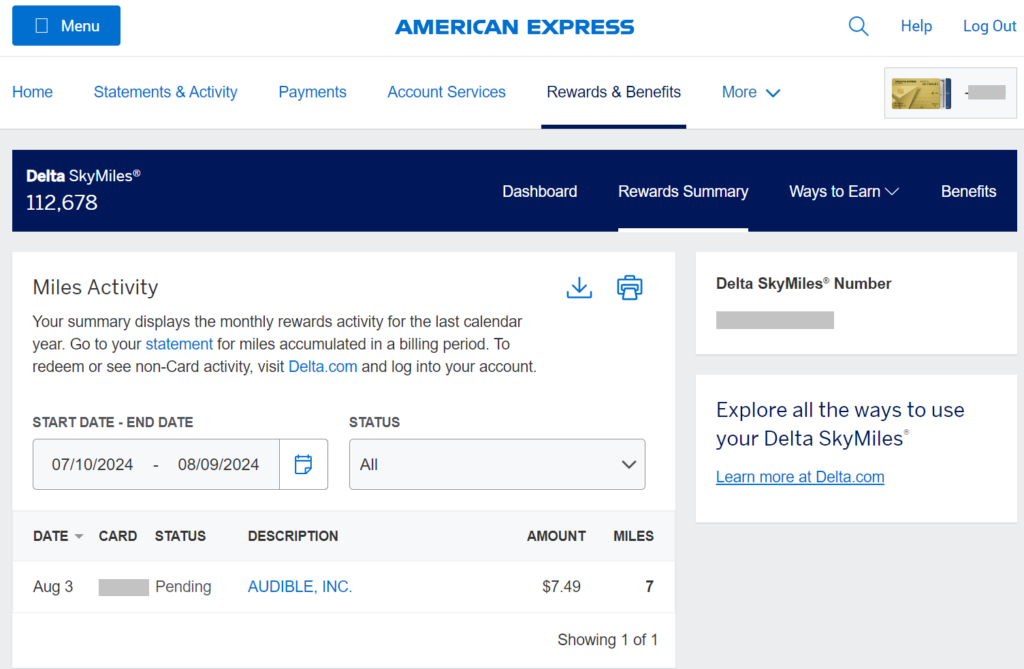Image resolution: width=1024 pixels, height=669 pixels.
Task: Switch to the Dashboard tab
Action: click(x=539, y=191)
